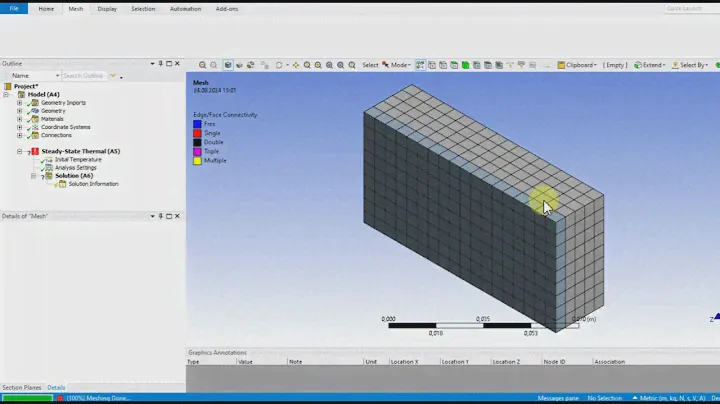The width and height of the screenshot is (720, 404).
Task: Open the Select By dropdown
Action: (x=692, y=65)
